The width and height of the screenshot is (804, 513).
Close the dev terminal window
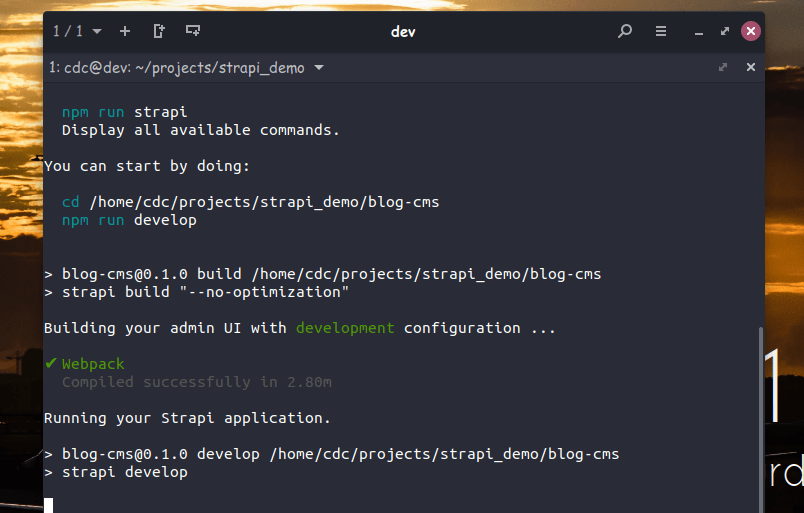coord(751,31)
